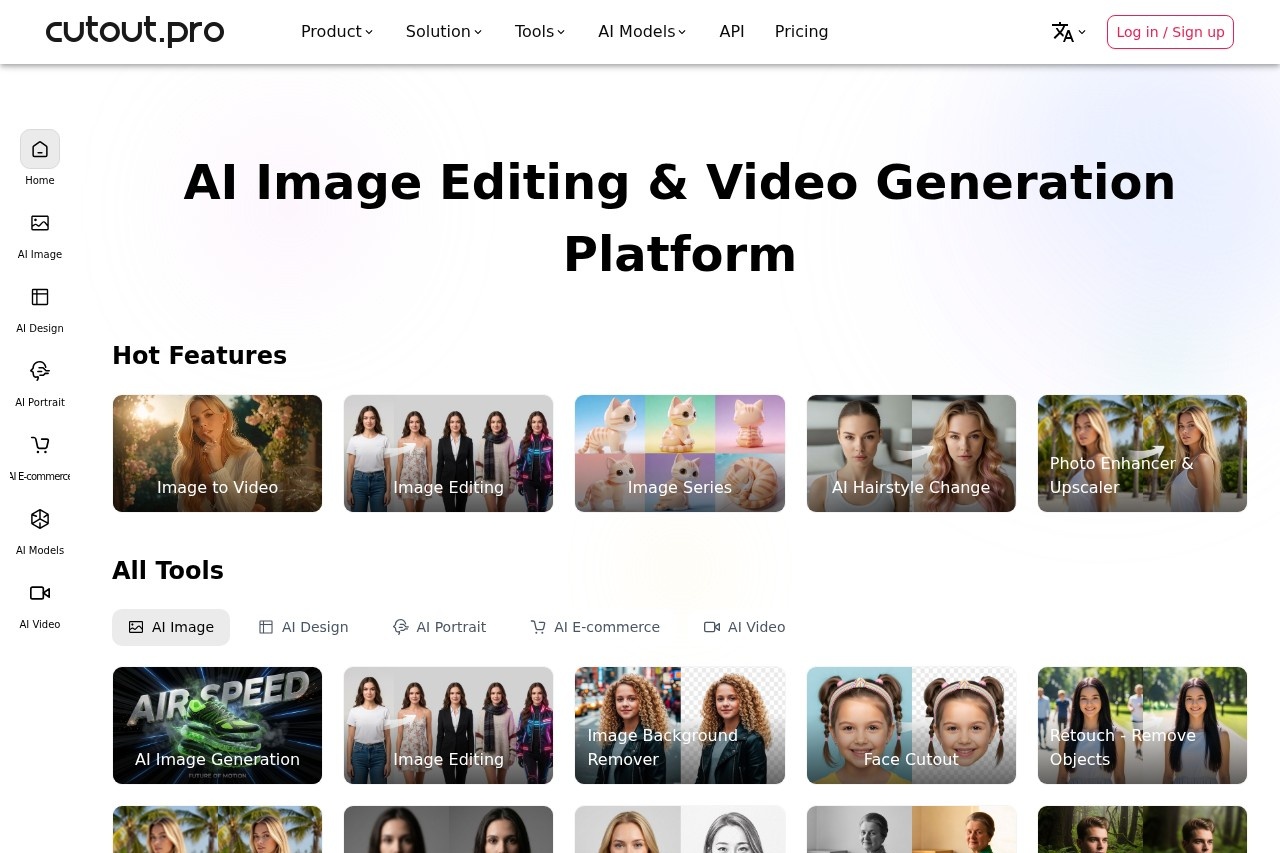The width and height of the screenshot is (1280, 853).
Task: Open the Home sidebar icon
Action: pyautogui.click(x=40, y=149)
